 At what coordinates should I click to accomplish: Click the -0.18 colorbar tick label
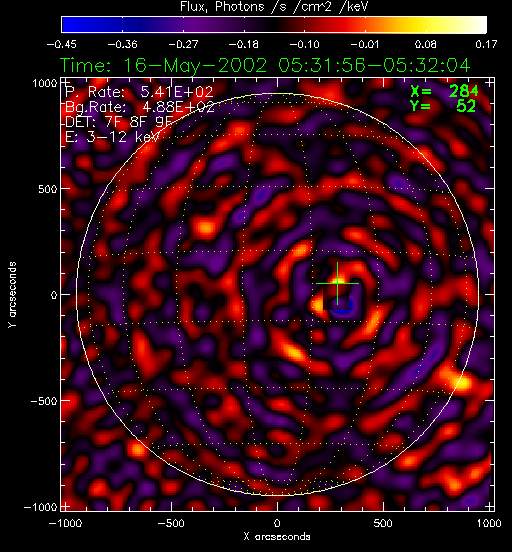click(243, 44)
